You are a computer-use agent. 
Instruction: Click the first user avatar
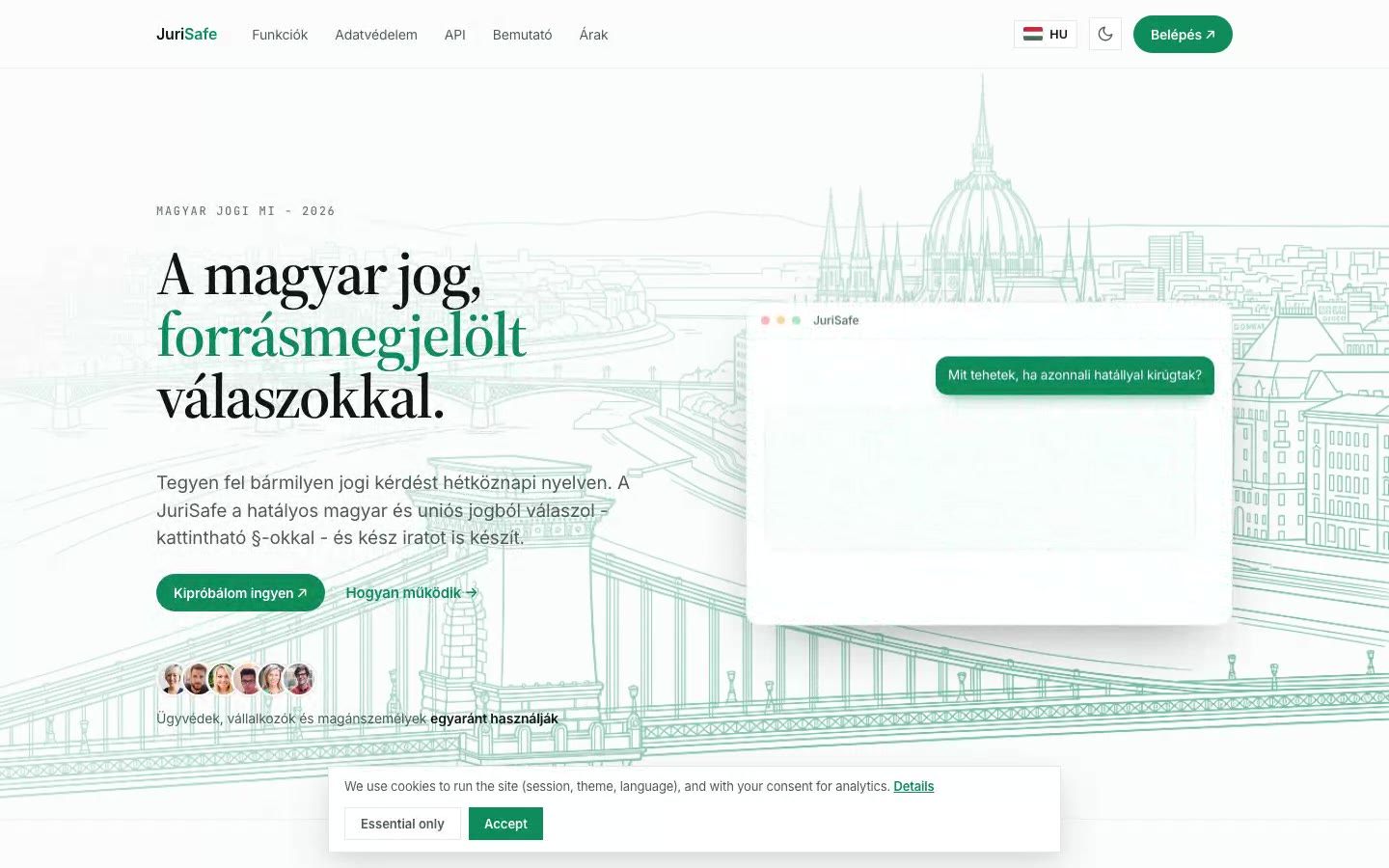173,679
